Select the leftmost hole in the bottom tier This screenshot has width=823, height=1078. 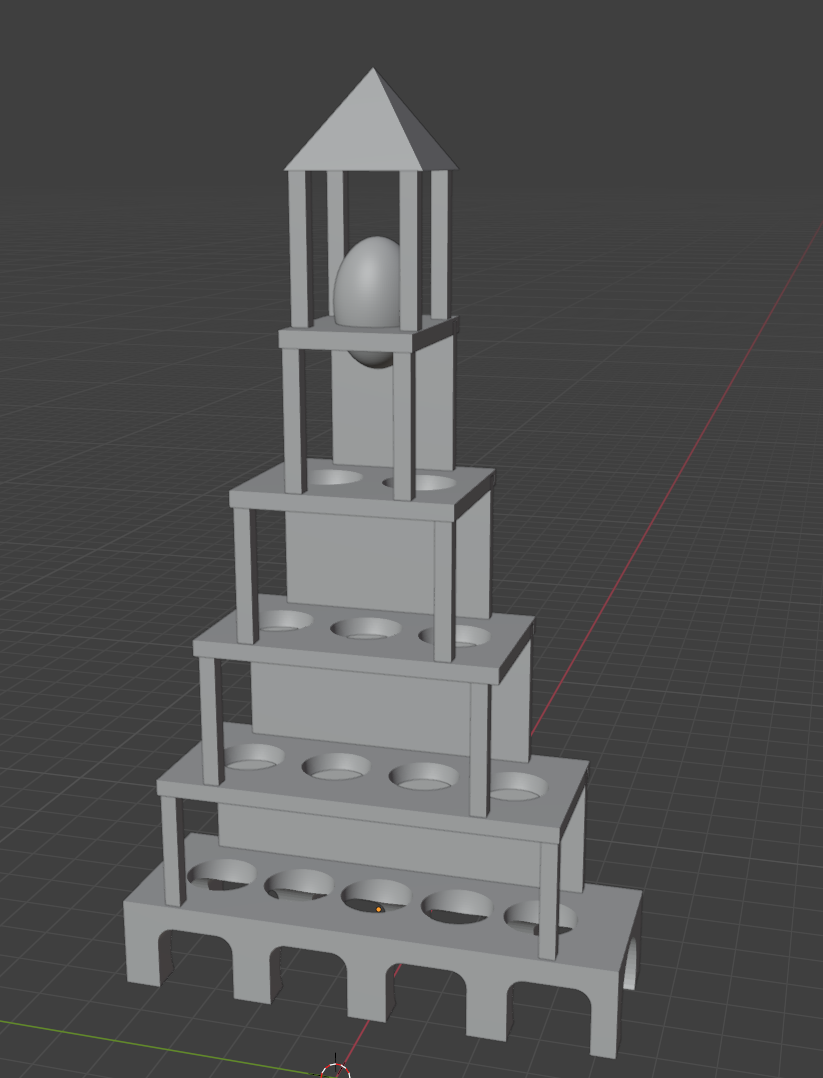click(221, 874)
